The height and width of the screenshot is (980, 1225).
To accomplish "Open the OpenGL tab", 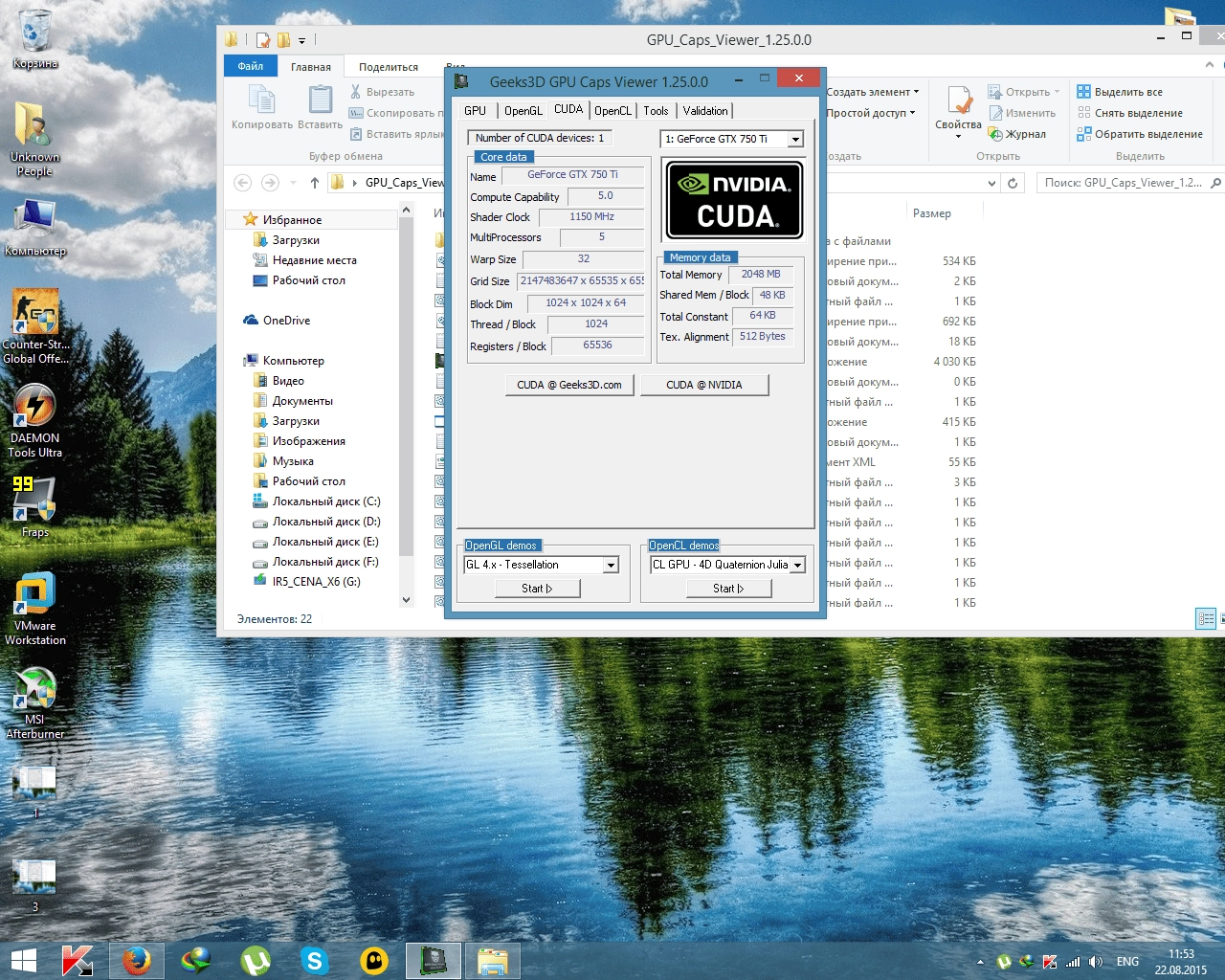I will pyautogui.click(x=523, y=111).
